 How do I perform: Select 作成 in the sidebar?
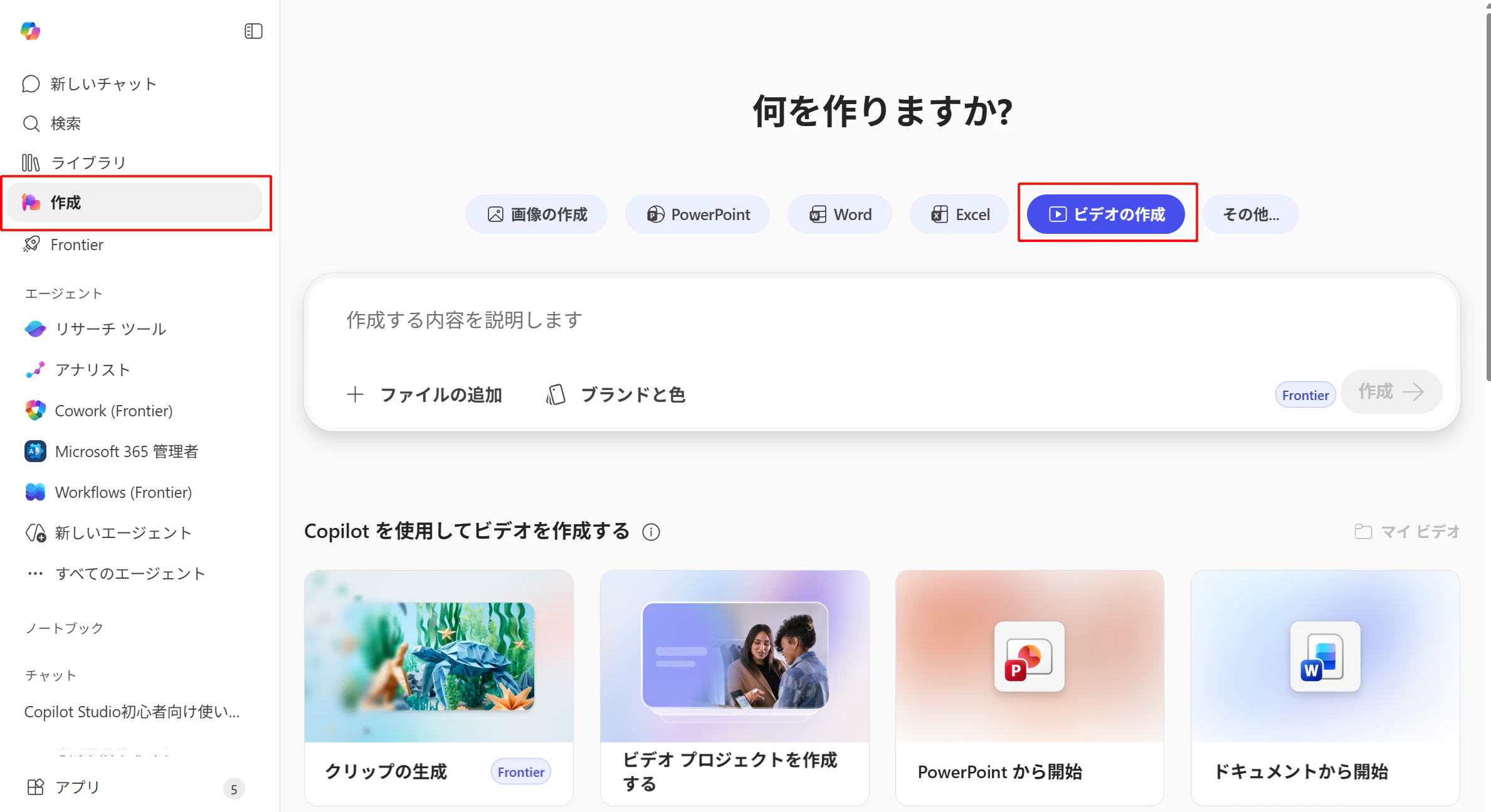click(135, 203)
